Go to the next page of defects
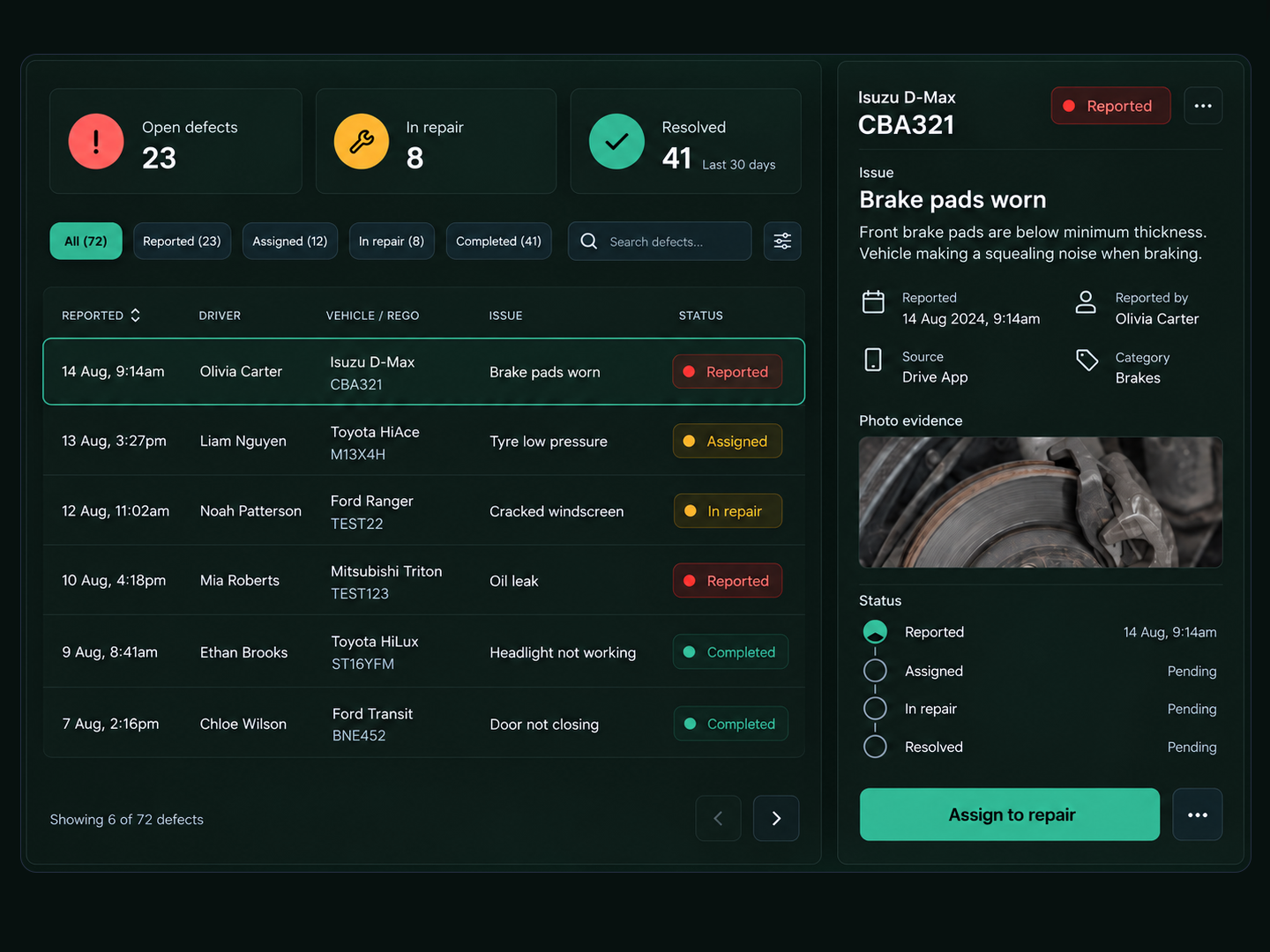 [776, 818]
